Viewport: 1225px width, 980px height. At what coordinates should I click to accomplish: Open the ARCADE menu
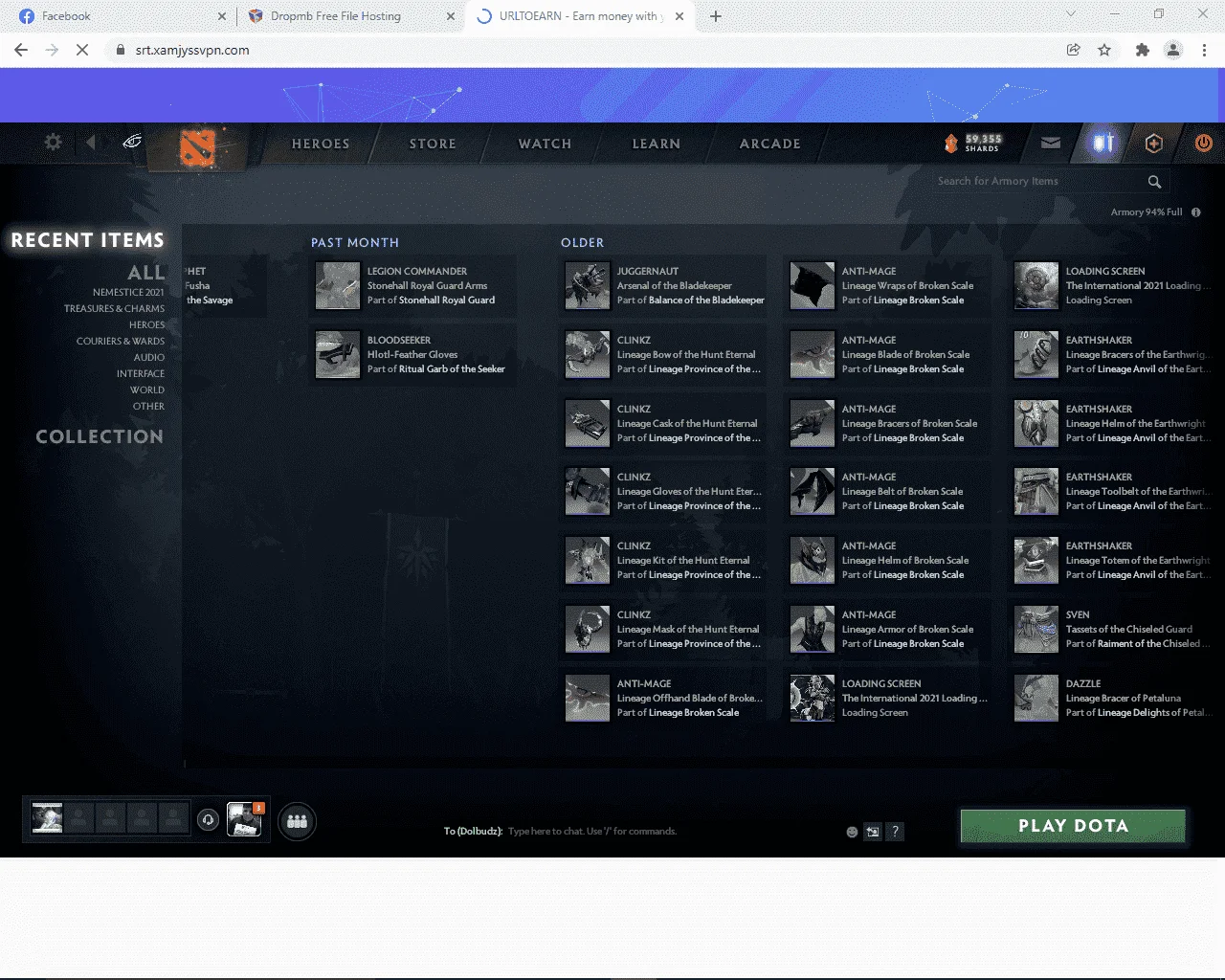[x=770, y=144]
